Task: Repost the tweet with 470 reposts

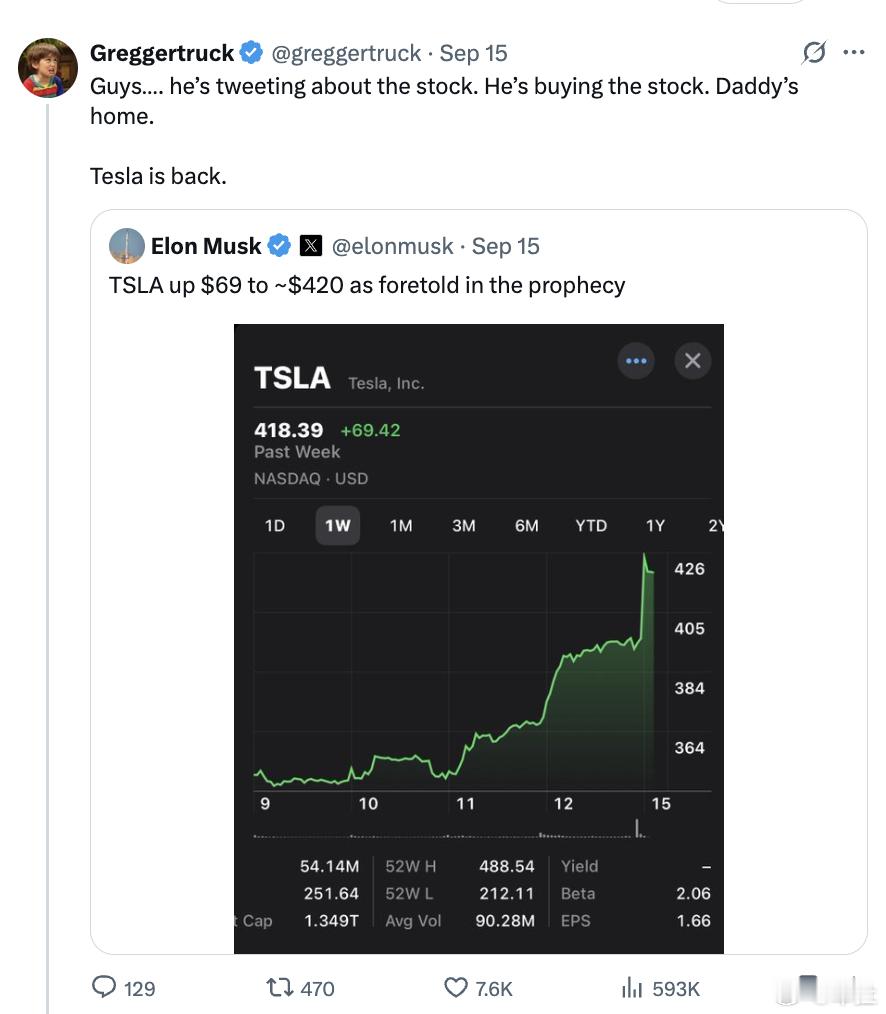Action: (279, 987)
